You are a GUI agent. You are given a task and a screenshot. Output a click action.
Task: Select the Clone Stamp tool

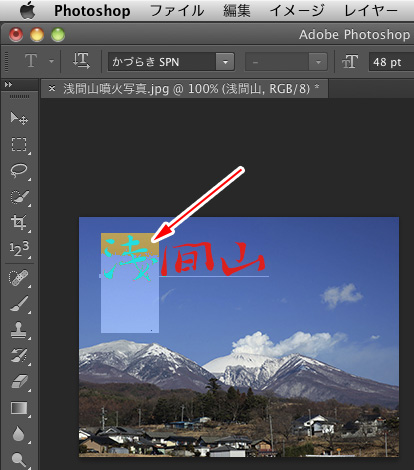[18, 330]
